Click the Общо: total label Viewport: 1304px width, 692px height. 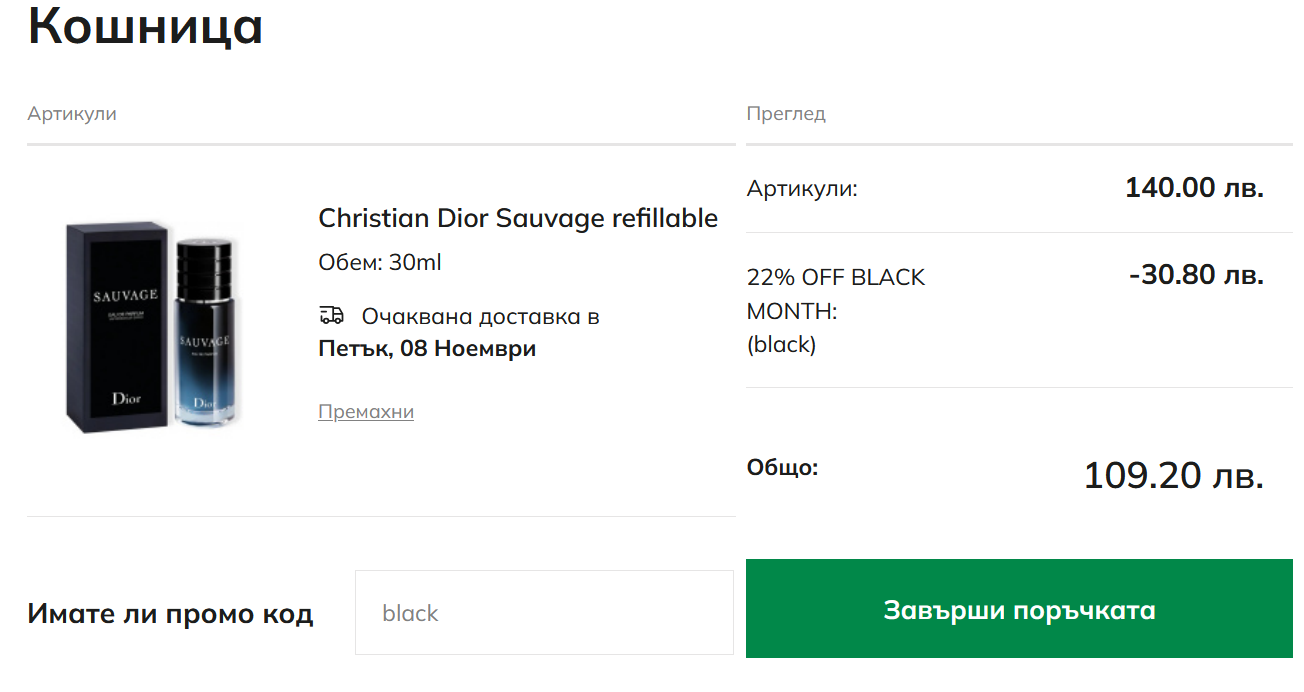tap(782, 468)
